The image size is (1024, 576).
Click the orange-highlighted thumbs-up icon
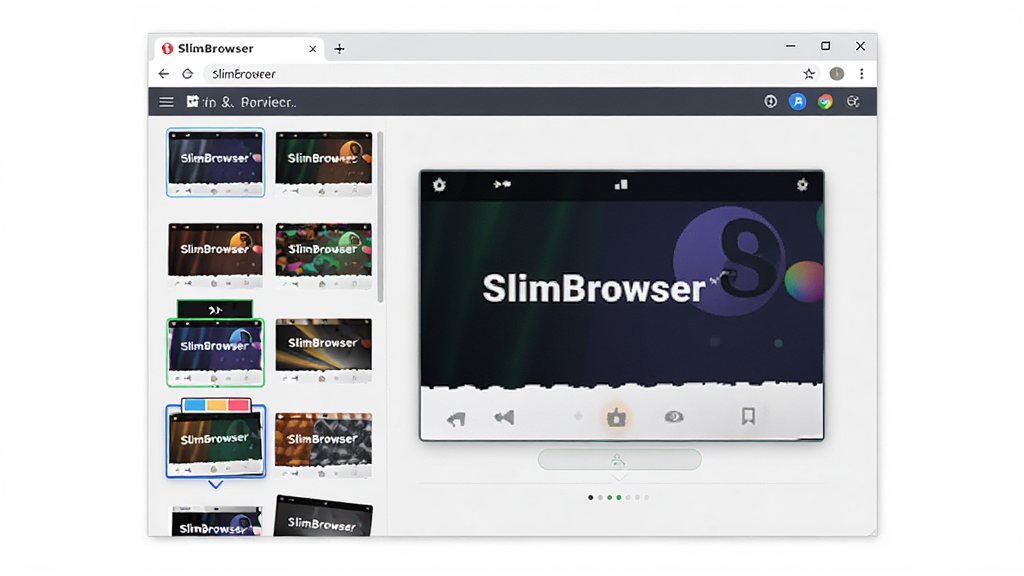(x=616, y=417)
